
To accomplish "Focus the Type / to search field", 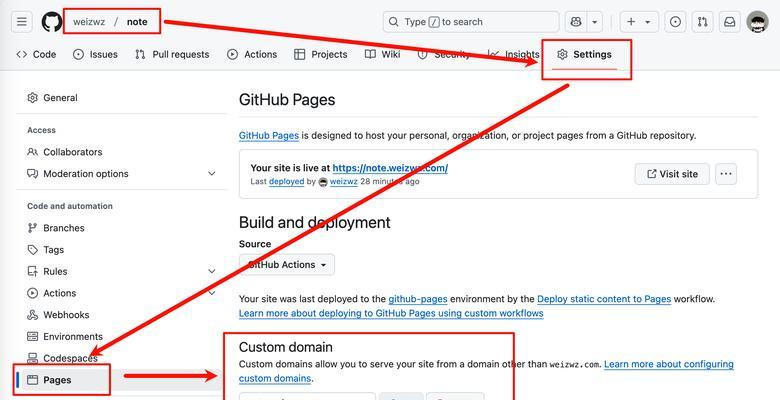I will coord(471,22).
